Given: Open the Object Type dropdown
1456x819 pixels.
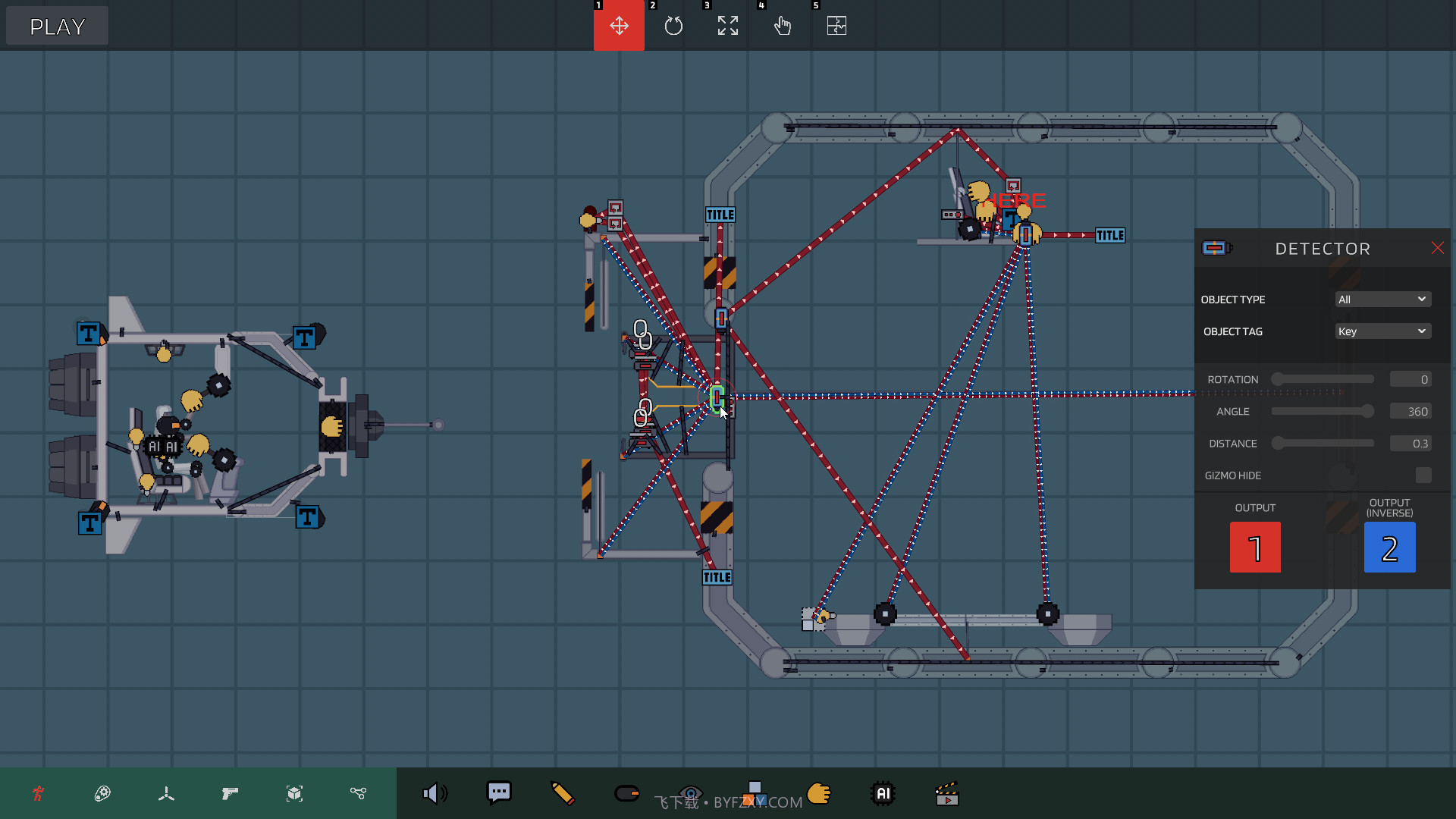Looking at the screenshot, I should click(1382, 299).
